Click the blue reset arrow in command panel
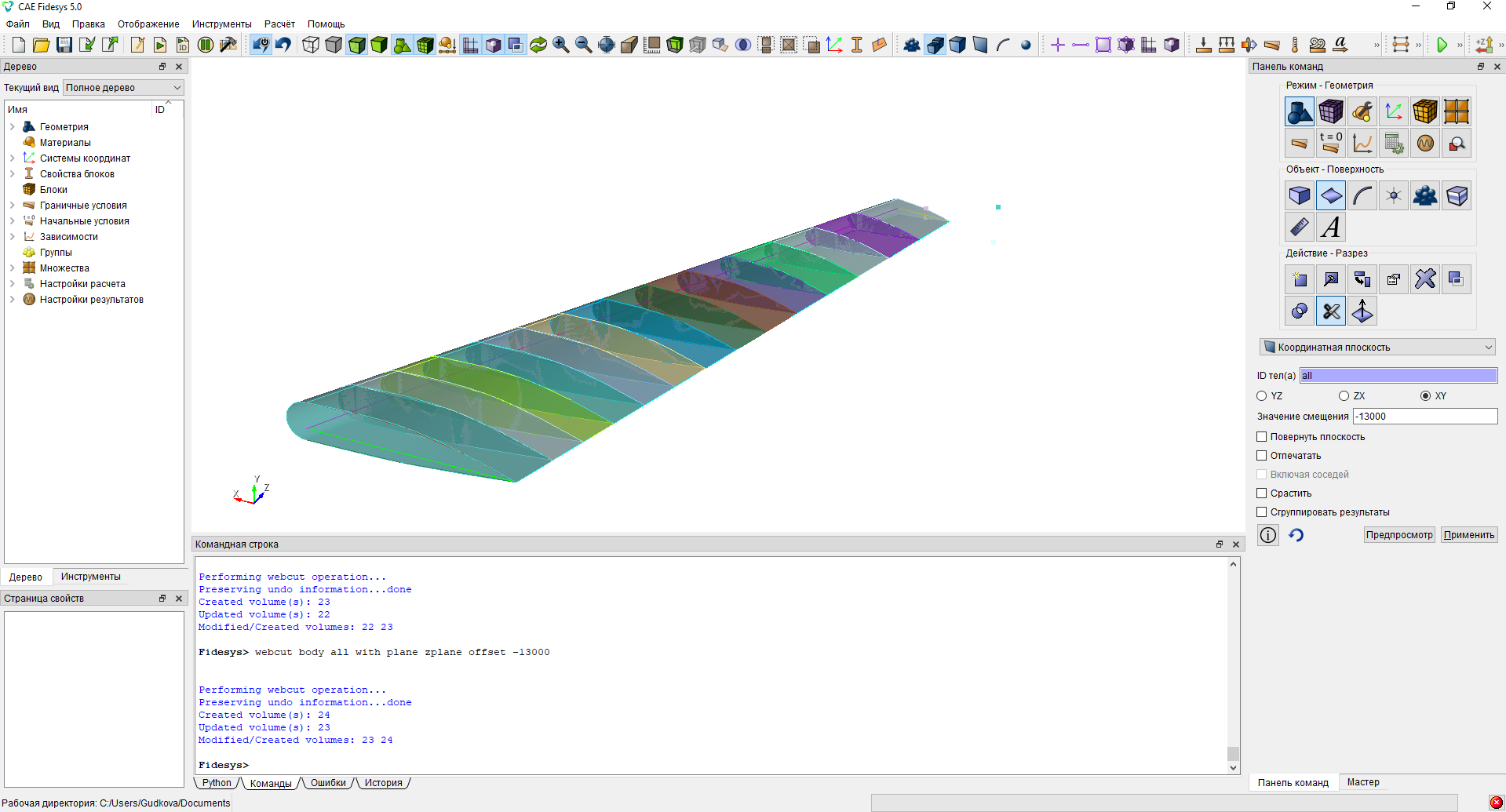Image resolution: width=1506 pixels, height=812 pixels. (x=1296, y=535)
